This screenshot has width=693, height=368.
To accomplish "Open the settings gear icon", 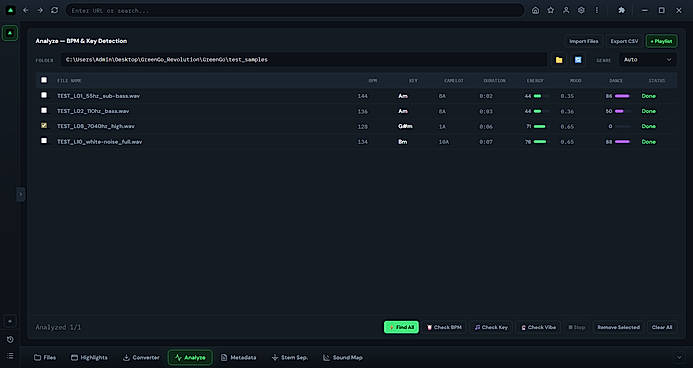I will (x=581, y=10).
